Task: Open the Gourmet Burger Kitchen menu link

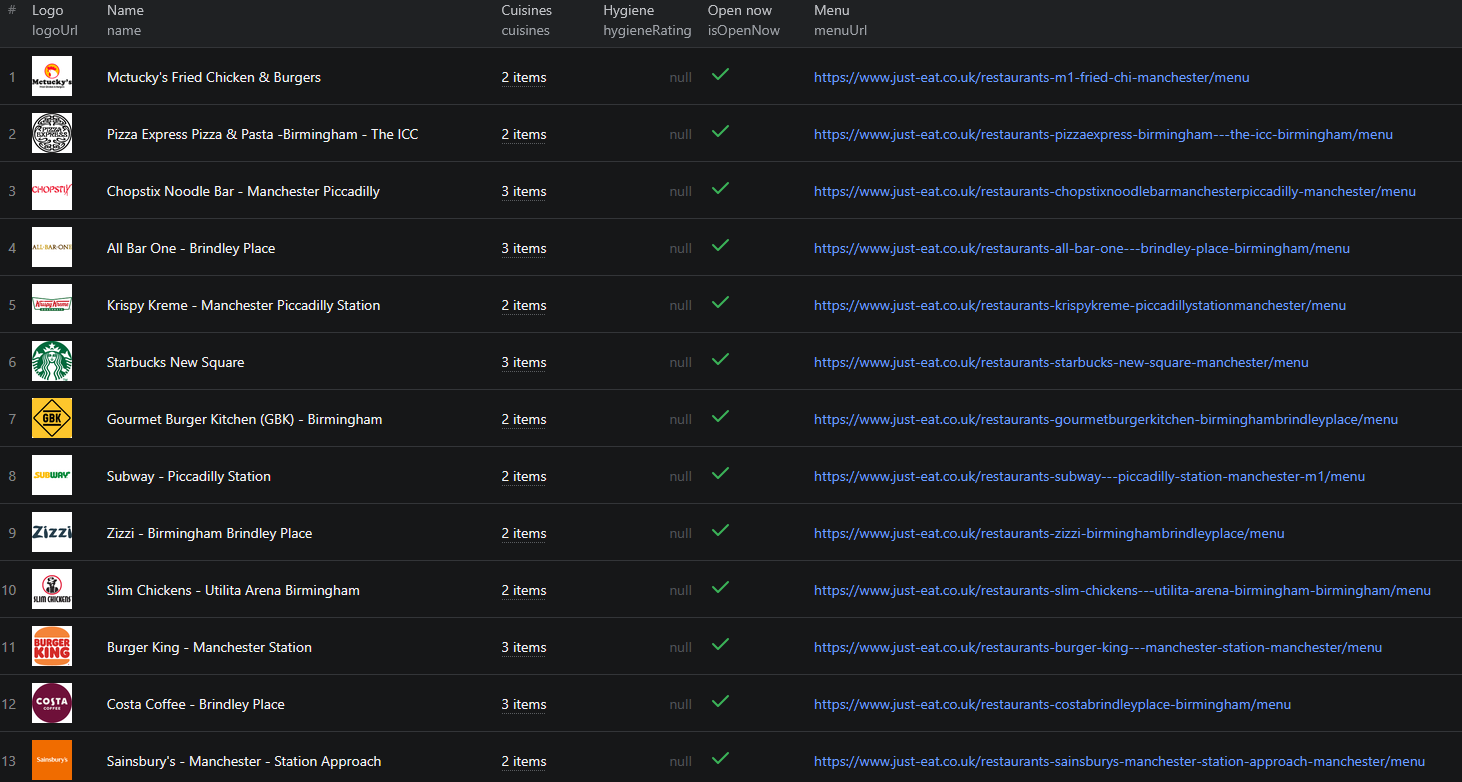Action: (x=1106, y=419)
